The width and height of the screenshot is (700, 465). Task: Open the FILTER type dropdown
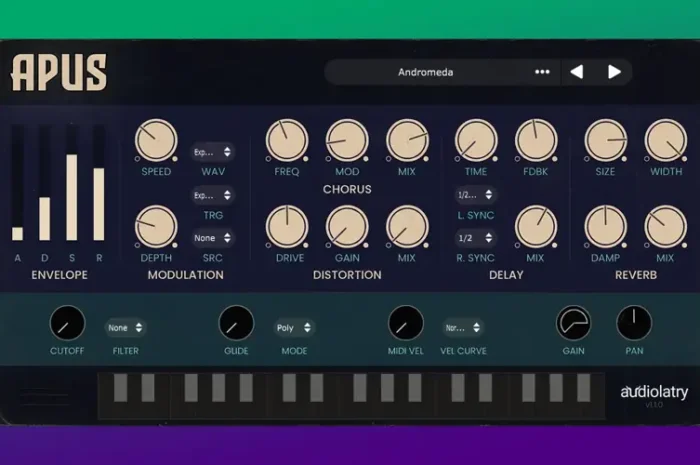point(125,328)
